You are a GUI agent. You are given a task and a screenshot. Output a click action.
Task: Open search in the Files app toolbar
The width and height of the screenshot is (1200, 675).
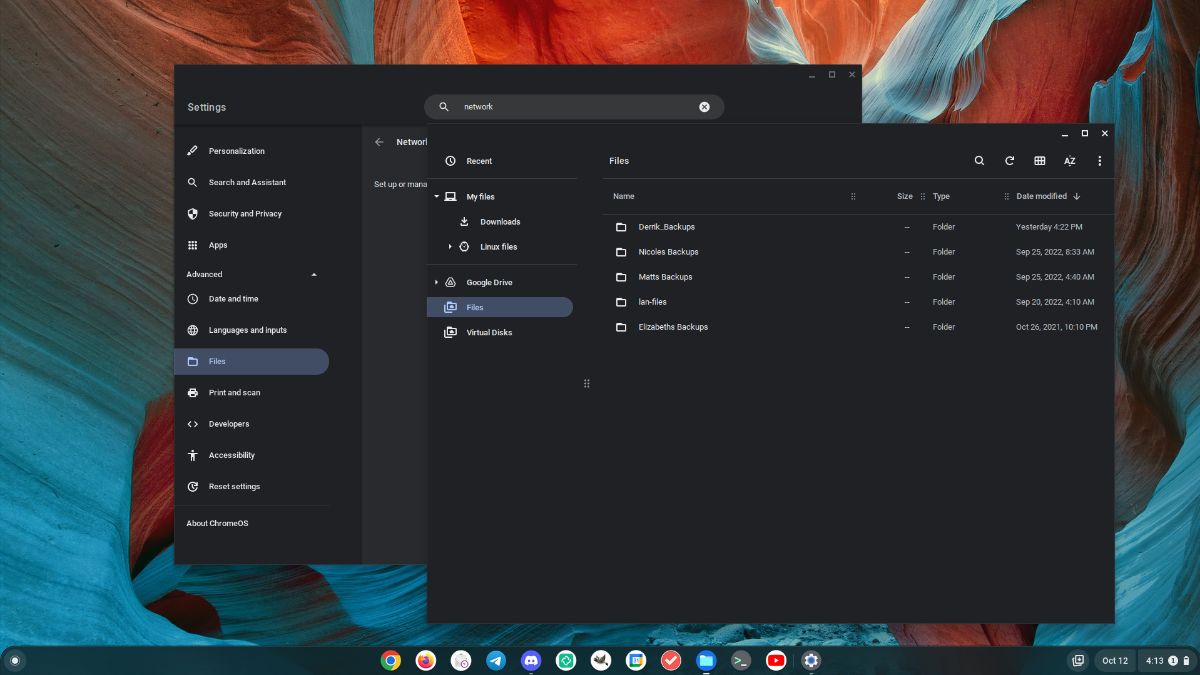[x=979, y=160]
